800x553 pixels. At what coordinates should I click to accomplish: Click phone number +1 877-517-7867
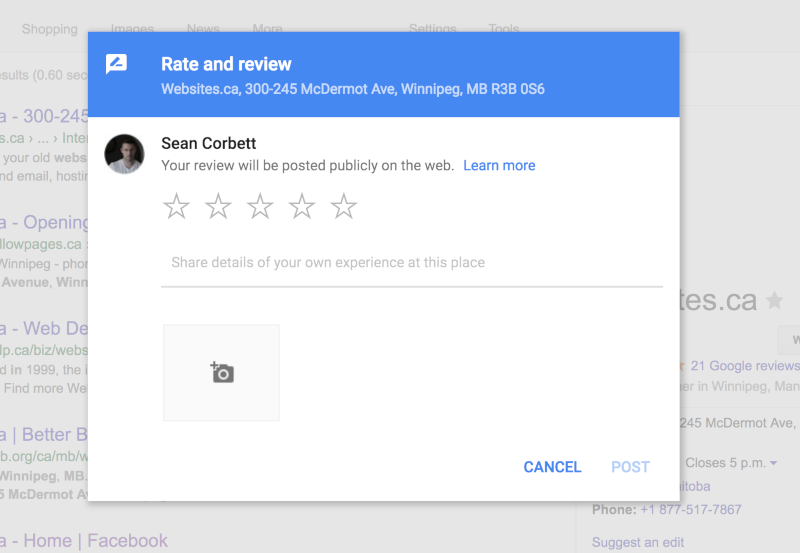691,509
